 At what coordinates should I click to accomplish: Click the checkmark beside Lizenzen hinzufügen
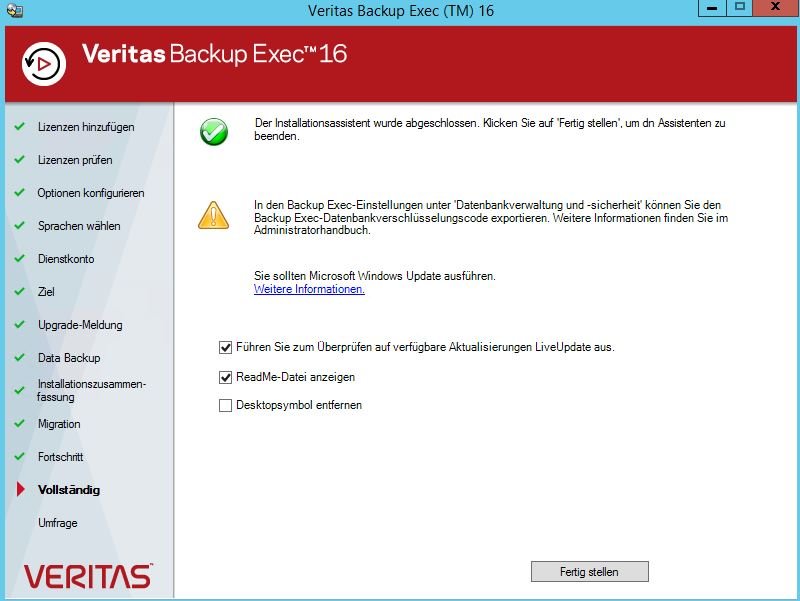(x=19, y=126)
